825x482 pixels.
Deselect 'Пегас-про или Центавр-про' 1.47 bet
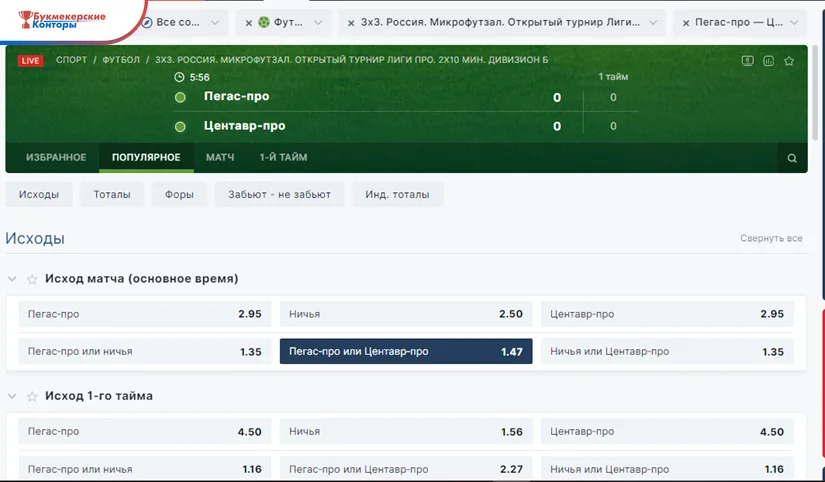click(x=406, y=352)
